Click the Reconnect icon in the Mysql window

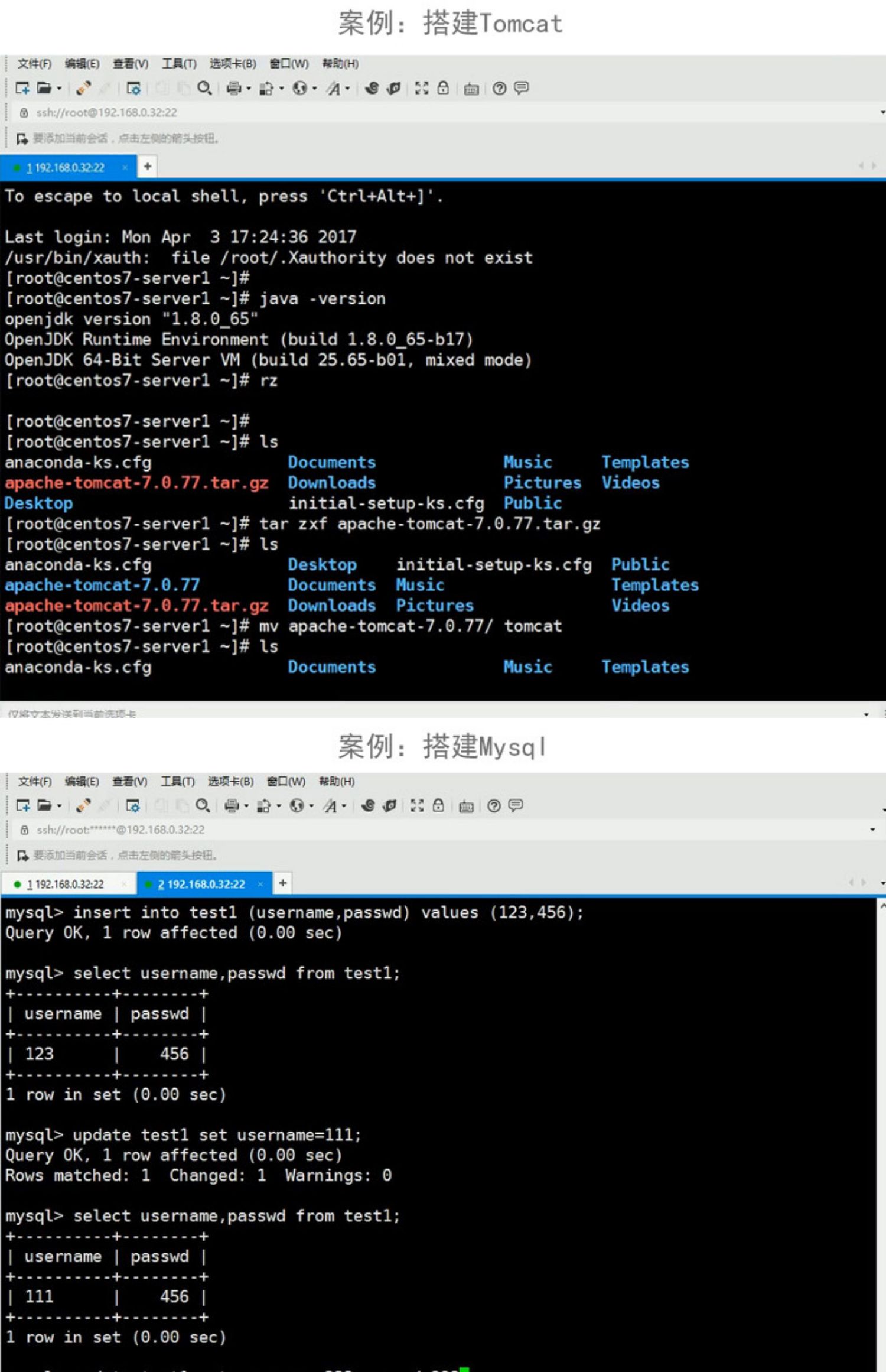[83, 805]
